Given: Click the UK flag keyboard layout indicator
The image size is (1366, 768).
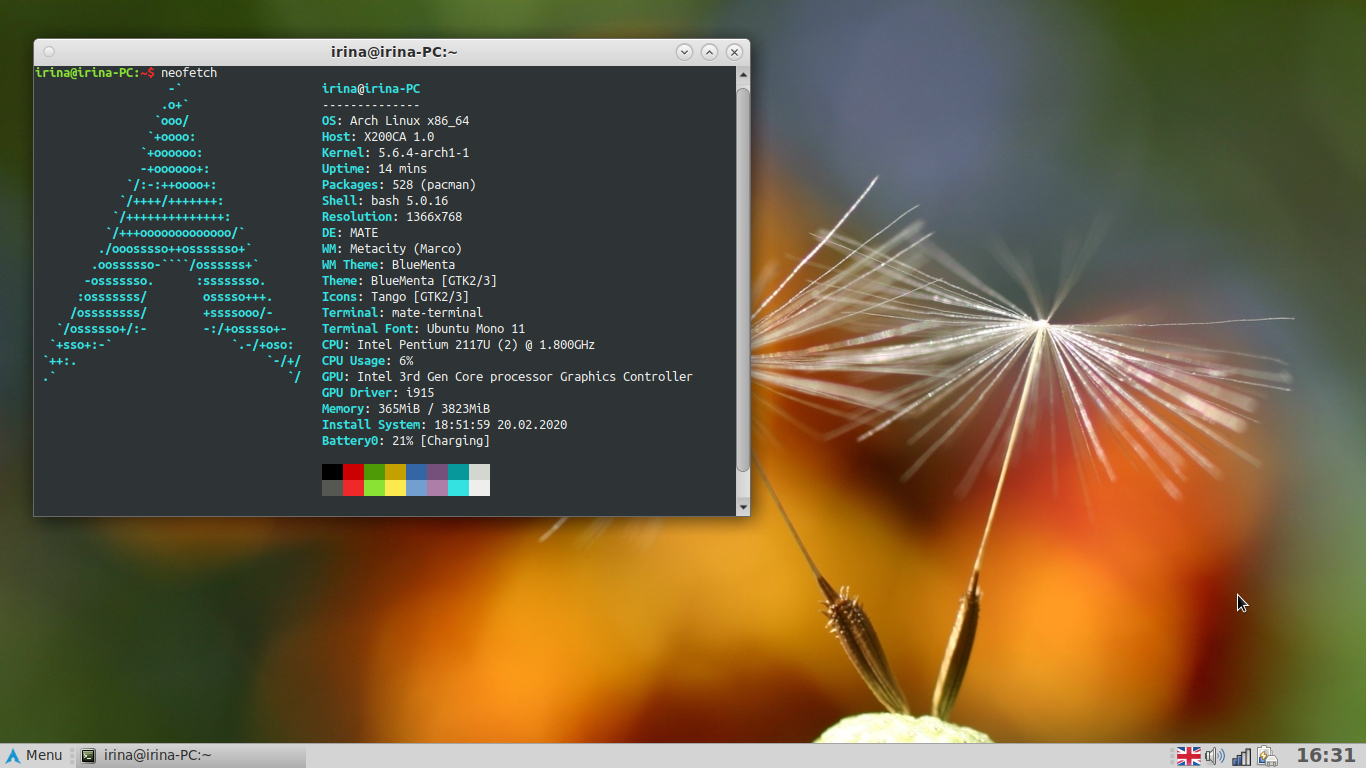Looking at the screenshot, I should tap(1188, 756).
